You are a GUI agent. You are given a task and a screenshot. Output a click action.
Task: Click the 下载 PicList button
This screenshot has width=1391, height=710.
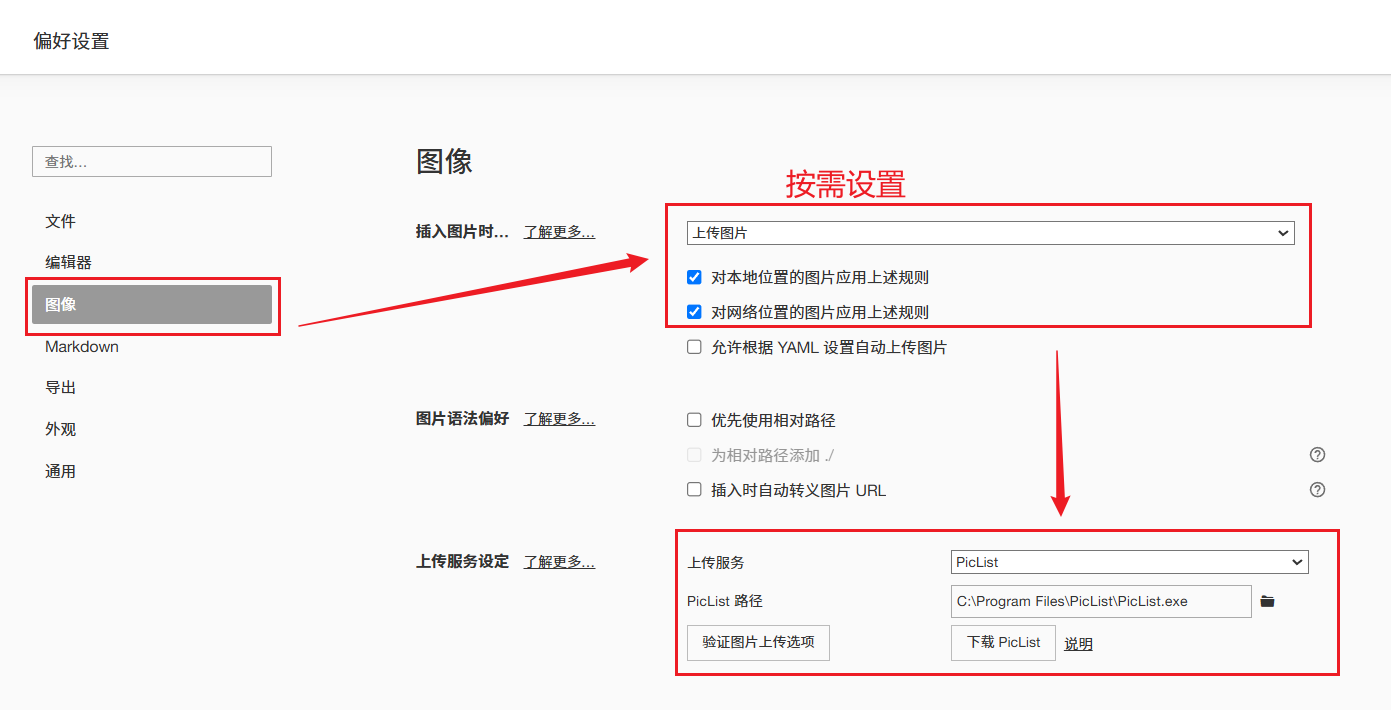click(1003, 642)
